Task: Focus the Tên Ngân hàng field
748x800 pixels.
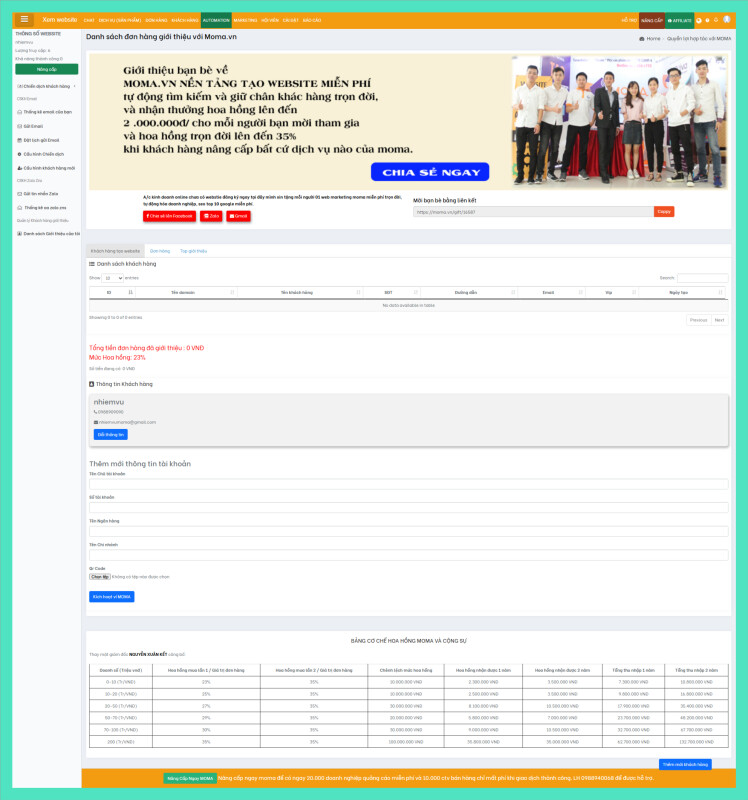Action: (x=408, y=532)
